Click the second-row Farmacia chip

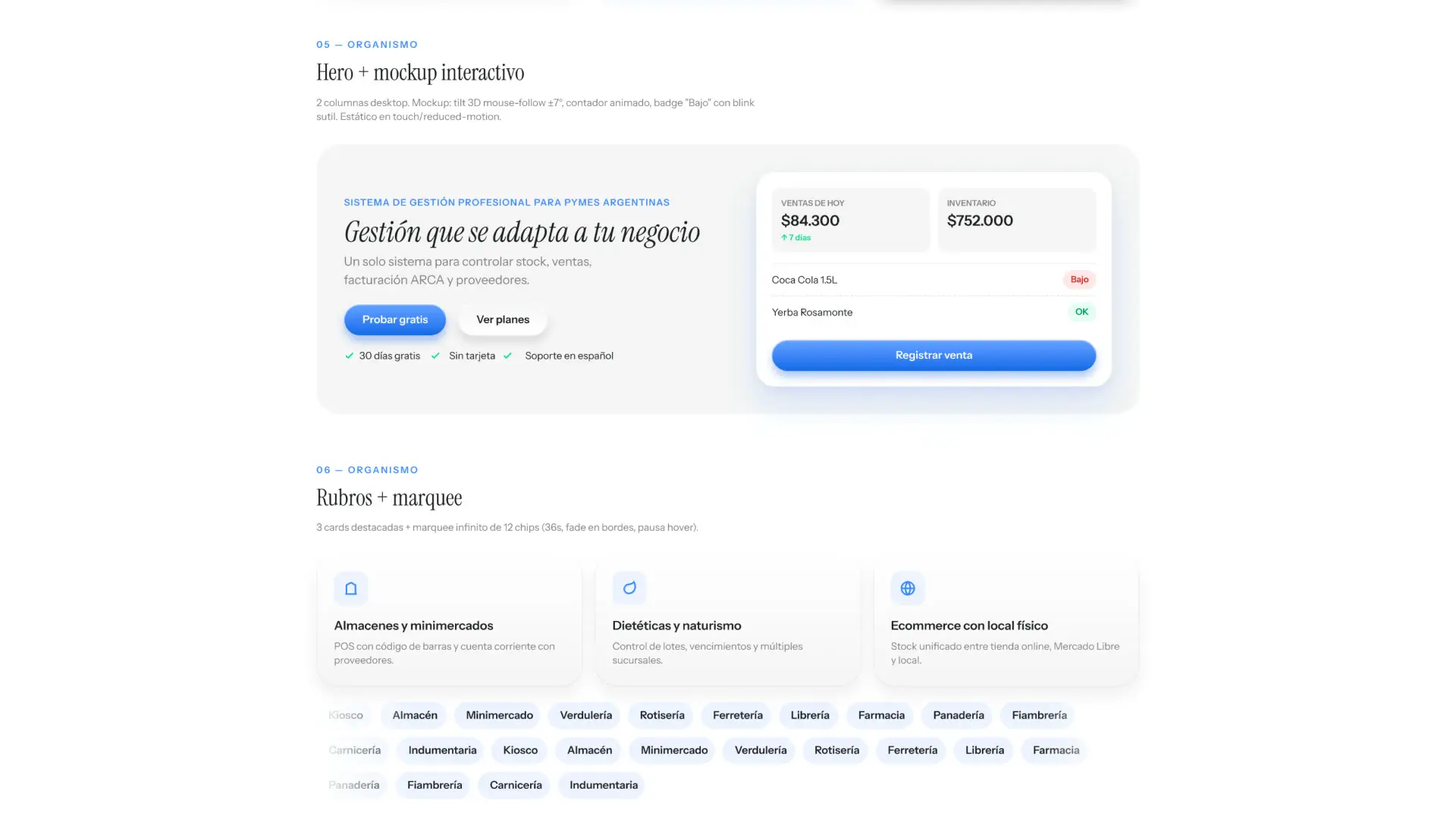click(x=1056, y=750)
